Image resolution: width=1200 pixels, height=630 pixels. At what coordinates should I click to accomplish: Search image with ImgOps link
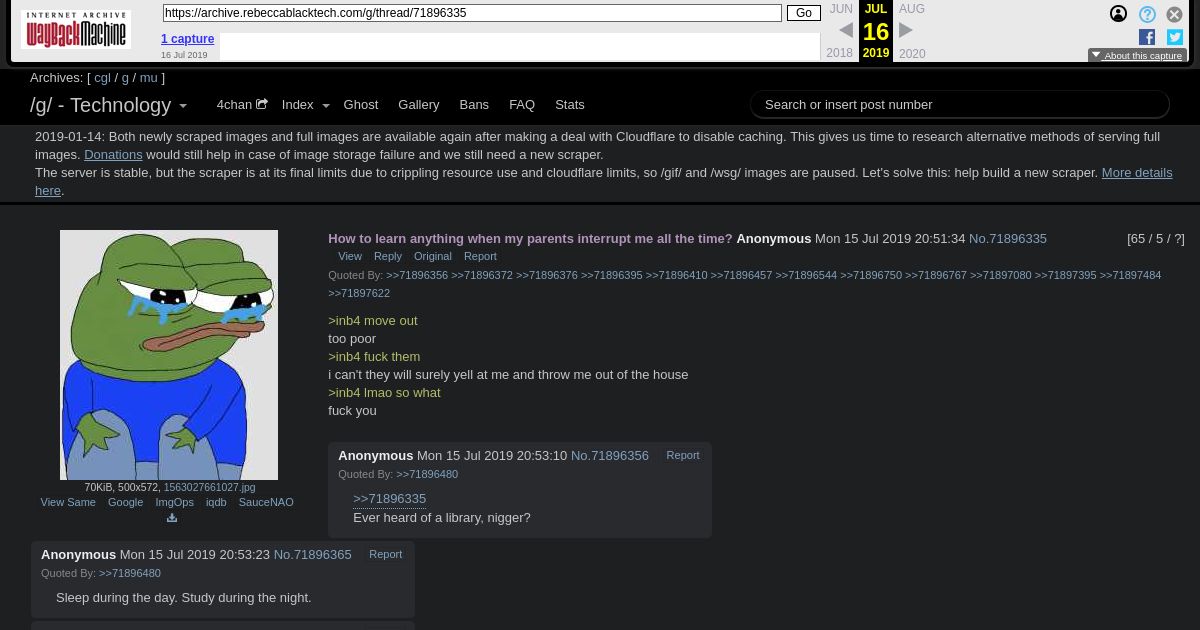point(174,502)
